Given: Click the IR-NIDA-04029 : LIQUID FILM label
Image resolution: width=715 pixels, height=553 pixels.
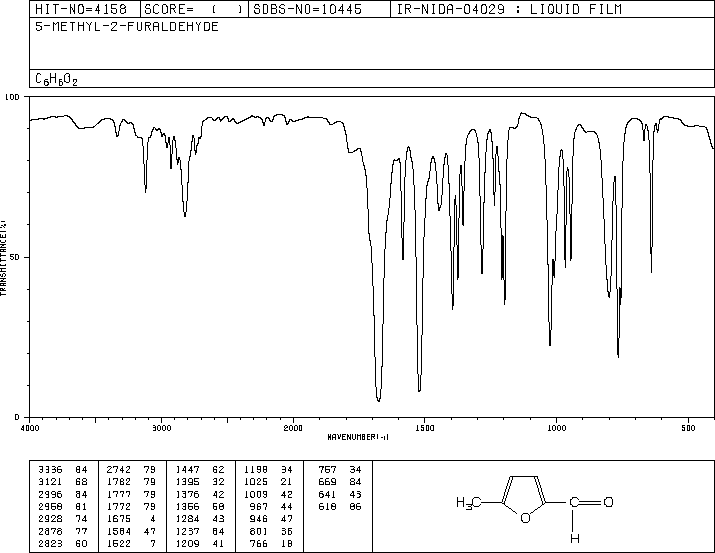Looking at the screenshot, I should pyautogui.click(x=509, y=9).
